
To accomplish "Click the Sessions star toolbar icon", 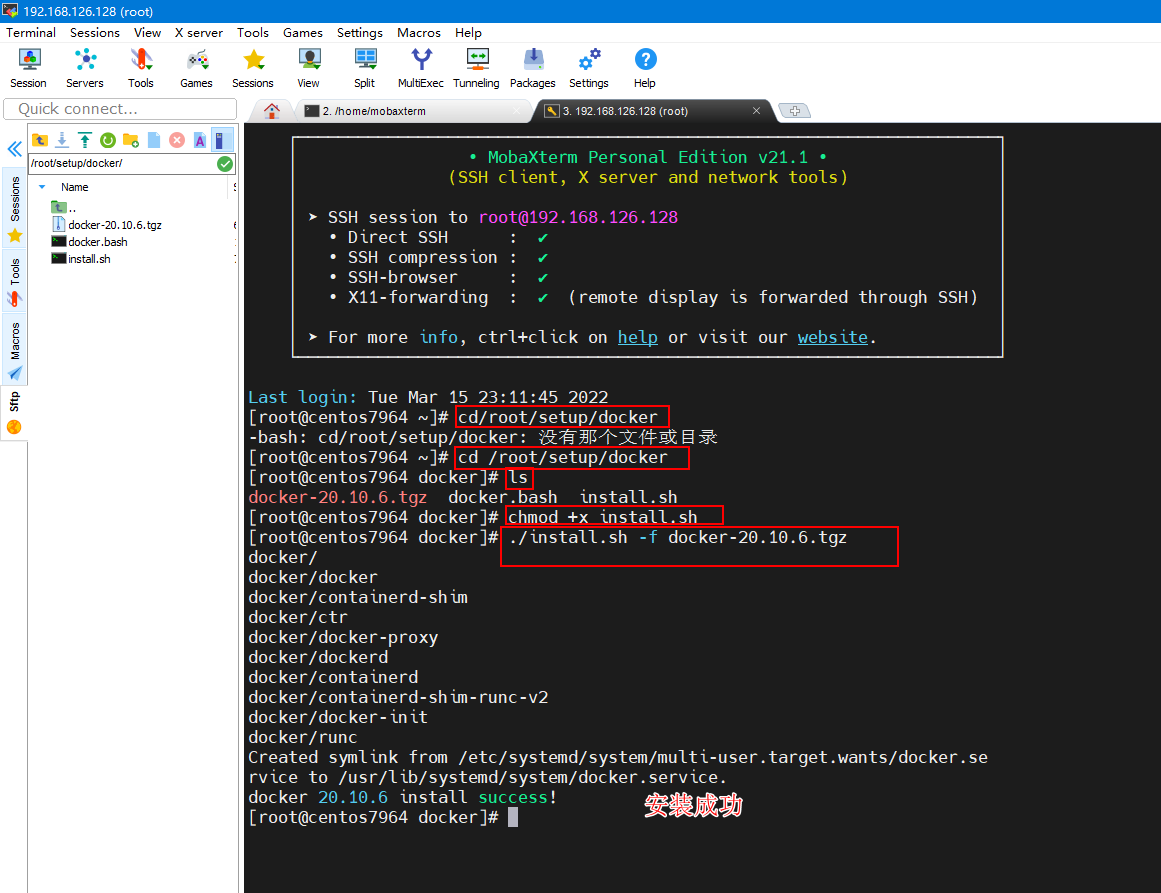I will point(252,67).
